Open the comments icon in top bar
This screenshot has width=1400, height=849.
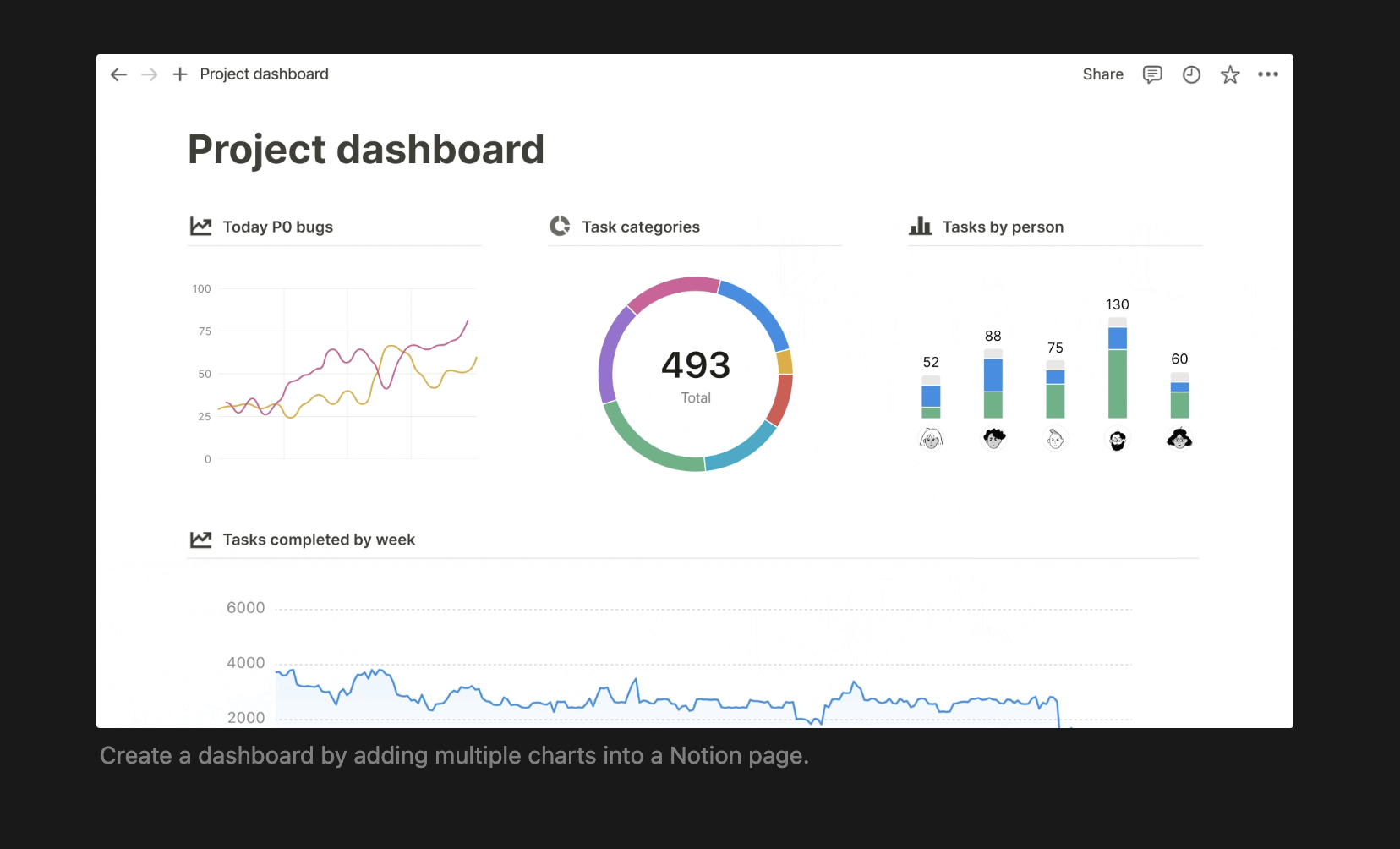tap(1152, 74)
